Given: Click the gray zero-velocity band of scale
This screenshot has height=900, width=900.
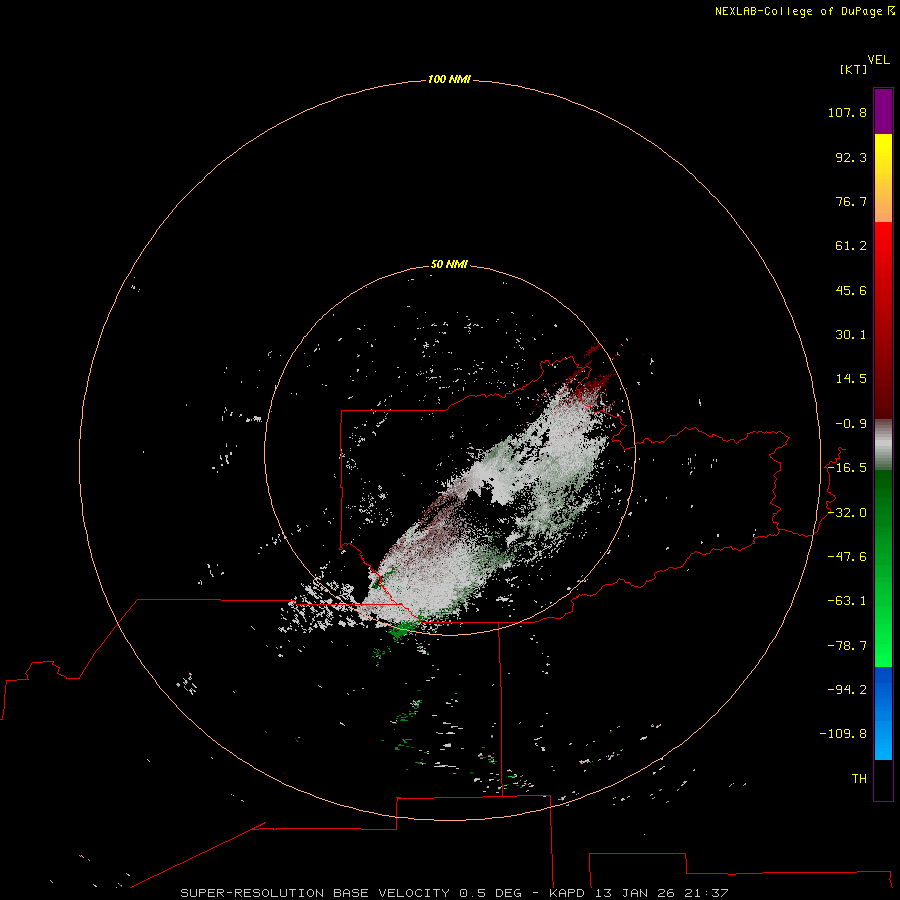Looking at the screenshot, I should [883, 445].
